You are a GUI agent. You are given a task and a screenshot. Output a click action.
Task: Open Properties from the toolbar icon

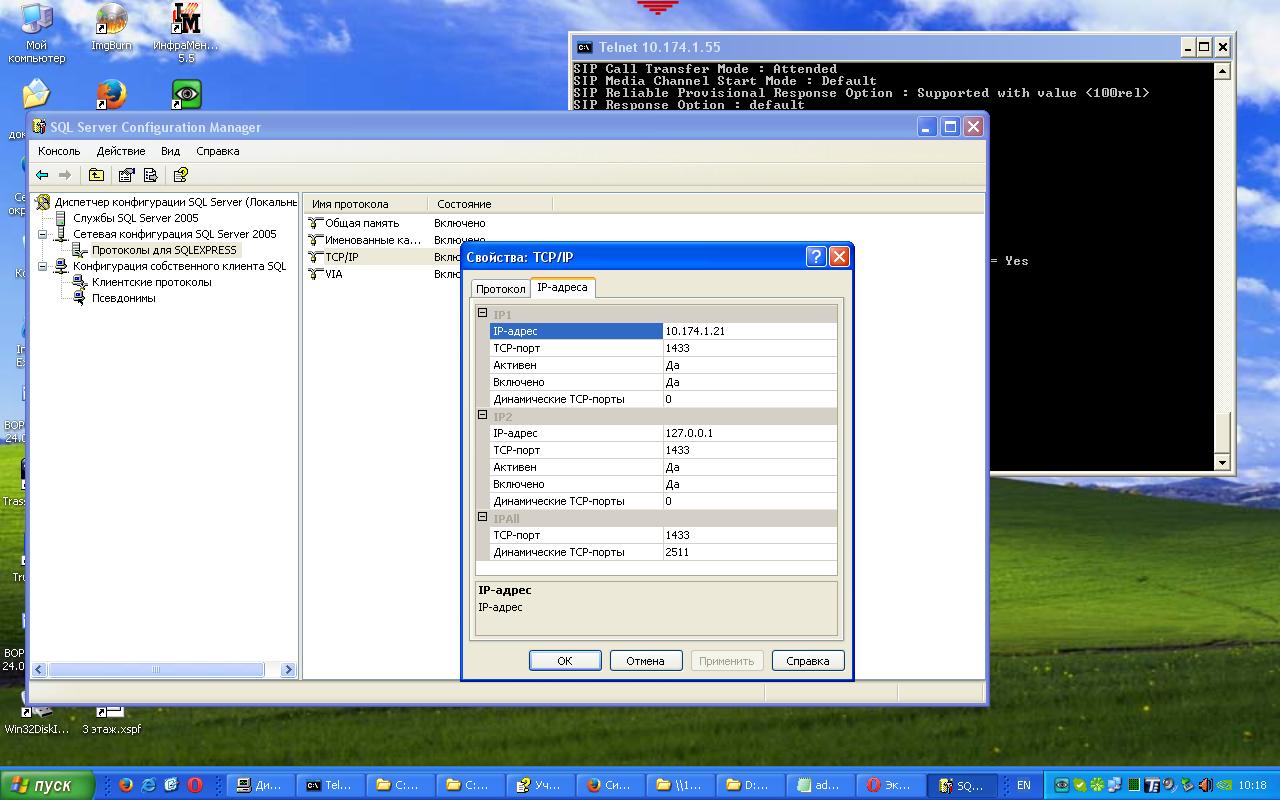coord(126,175)
